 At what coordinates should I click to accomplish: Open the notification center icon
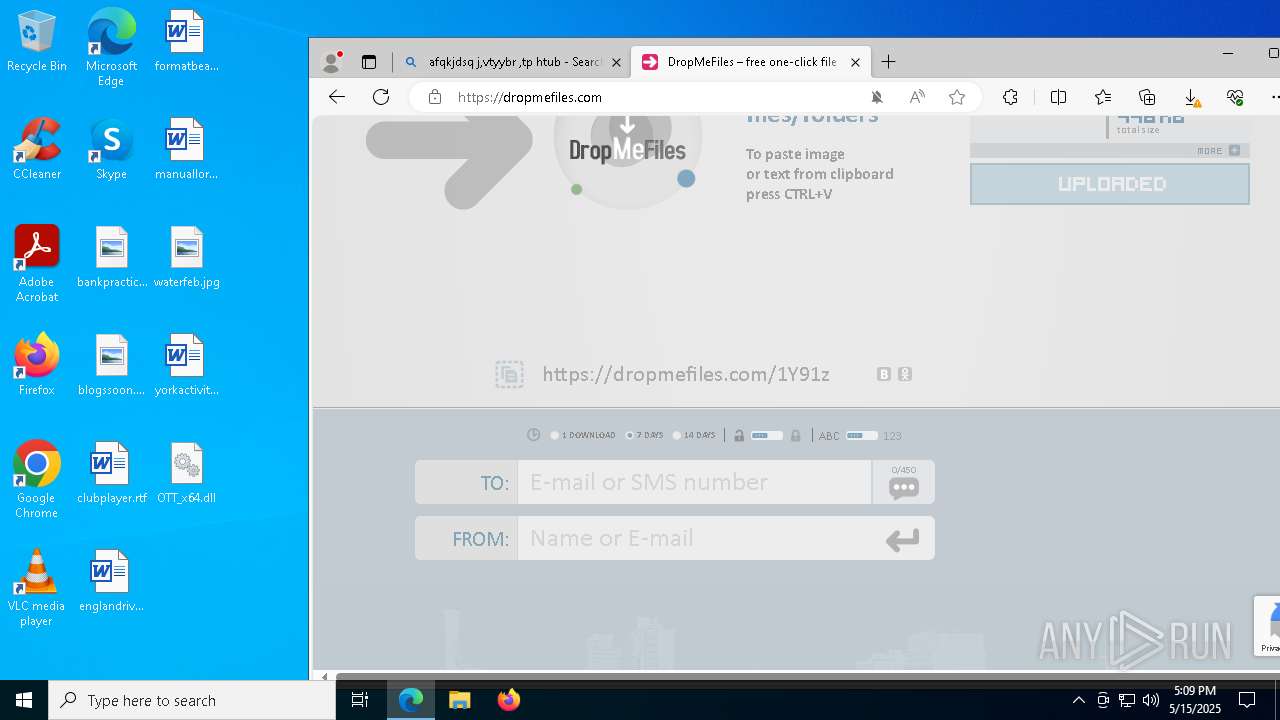coord(1247,700)
